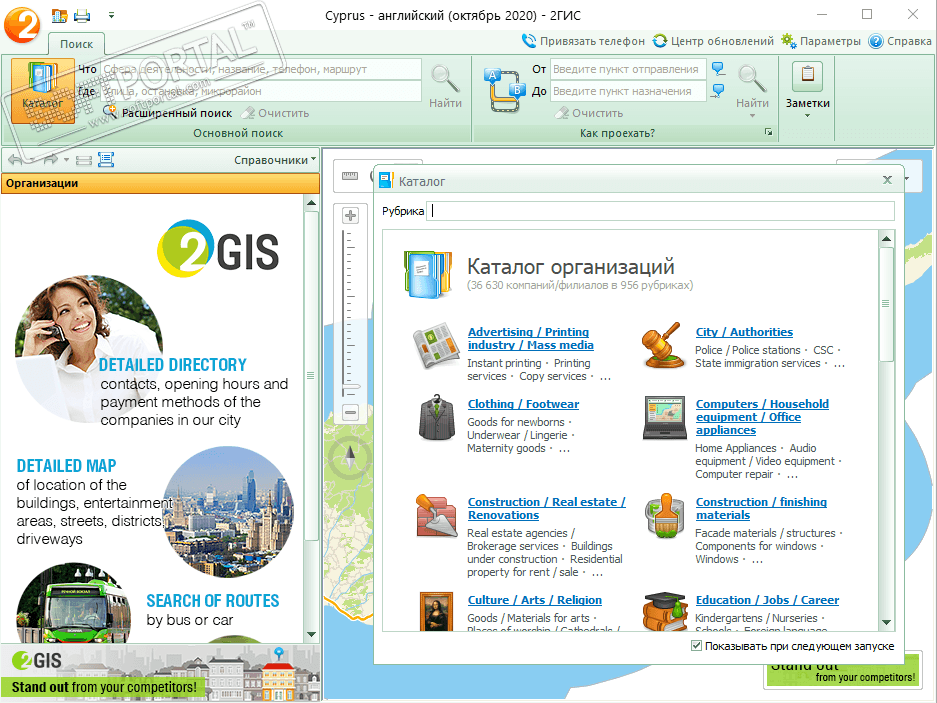937x703 pixels.
Task: Open the Education / Jobs / Career link
Action: 767,600
